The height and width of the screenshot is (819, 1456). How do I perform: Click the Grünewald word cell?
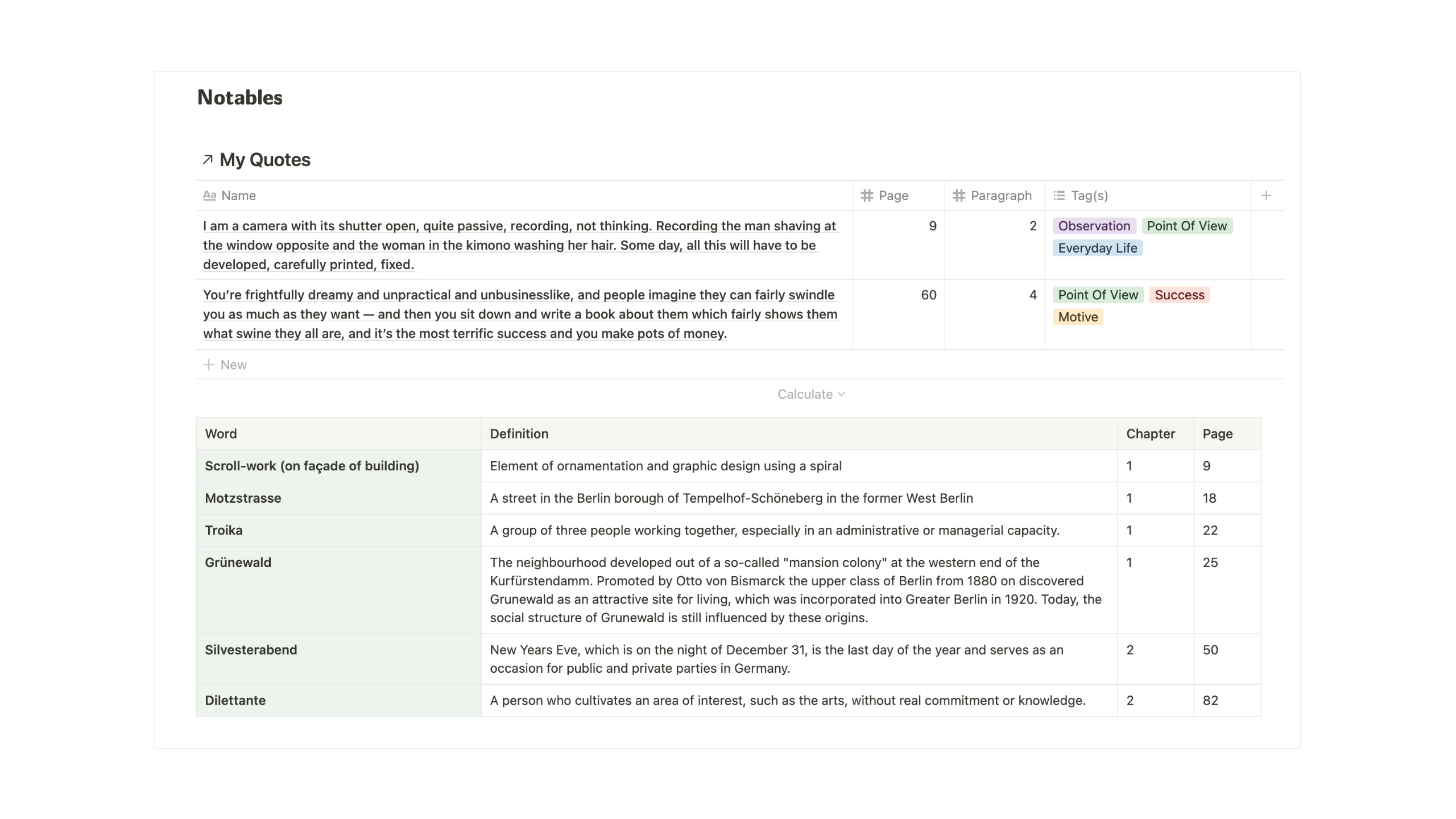pyautogui.click(x=338, y=590)
